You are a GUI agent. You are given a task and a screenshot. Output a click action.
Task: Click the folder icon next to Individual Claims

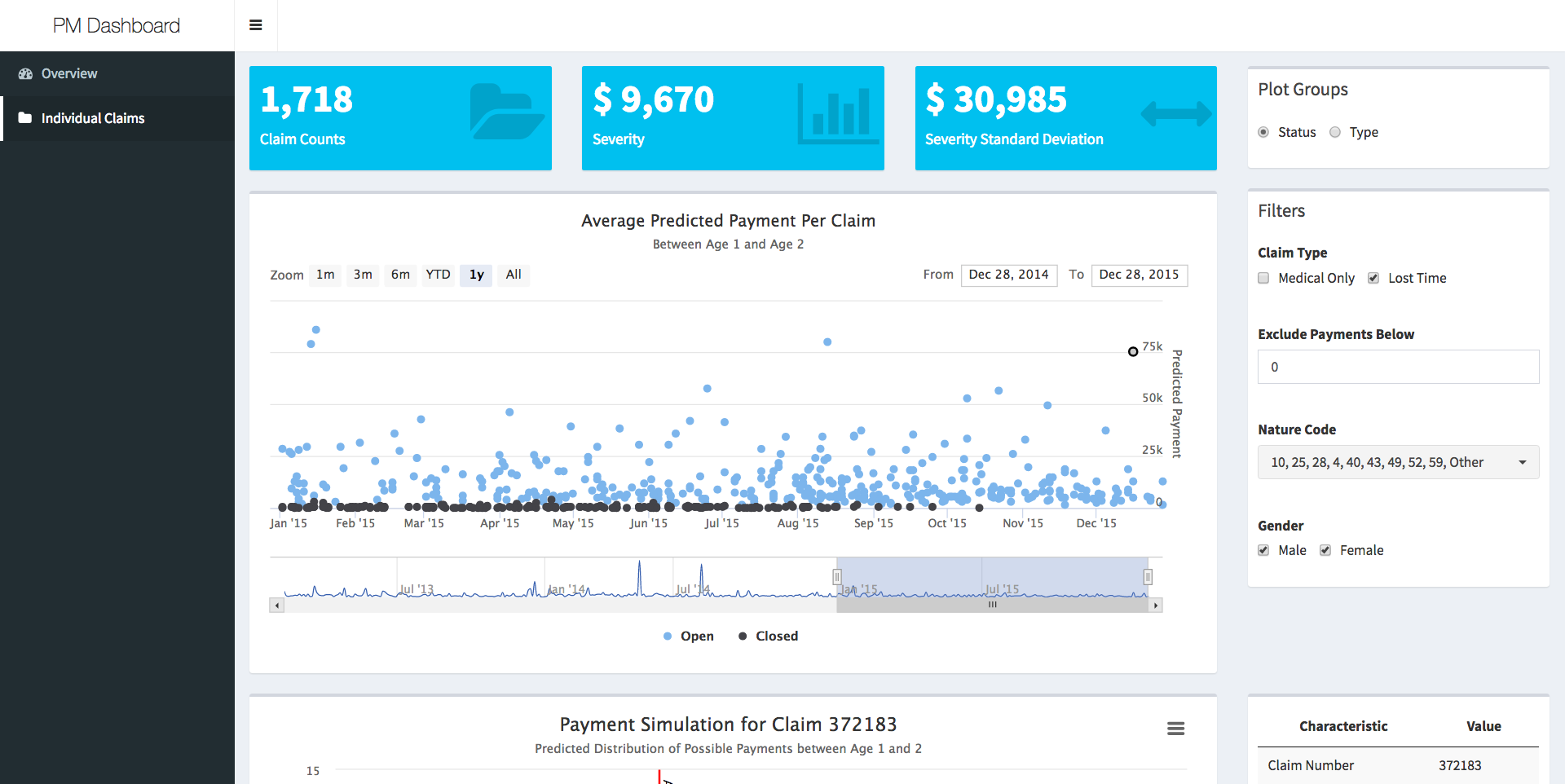(24, 118)
